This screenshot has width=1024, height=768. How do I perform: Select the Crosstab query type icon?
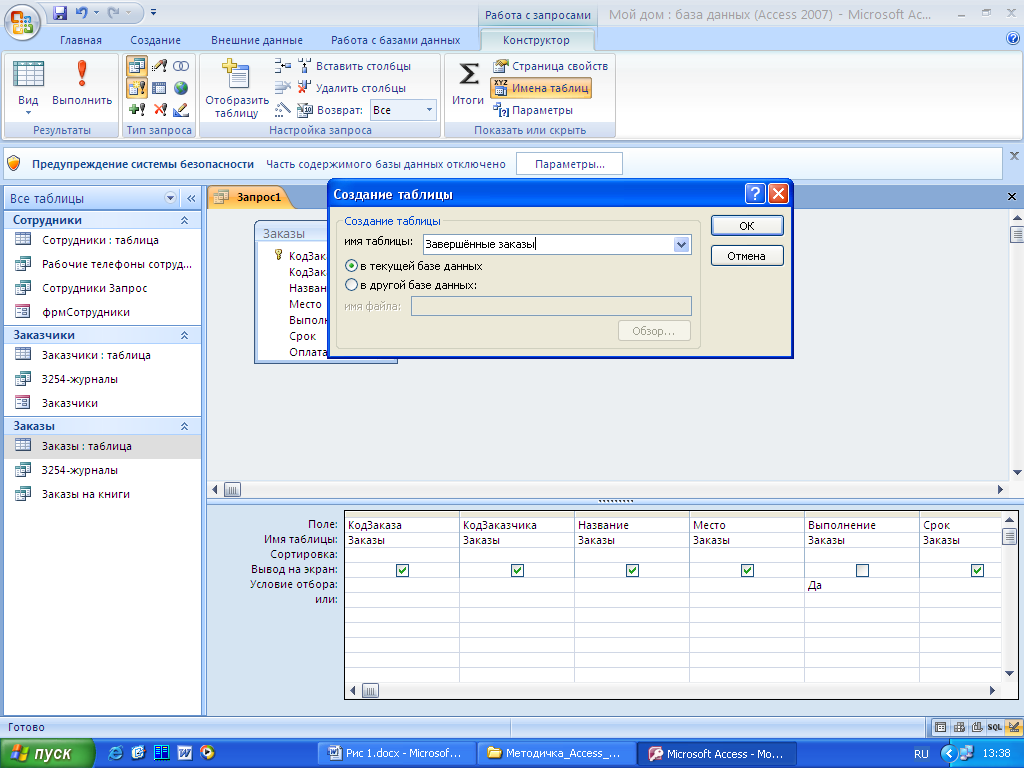coord(159,88)
